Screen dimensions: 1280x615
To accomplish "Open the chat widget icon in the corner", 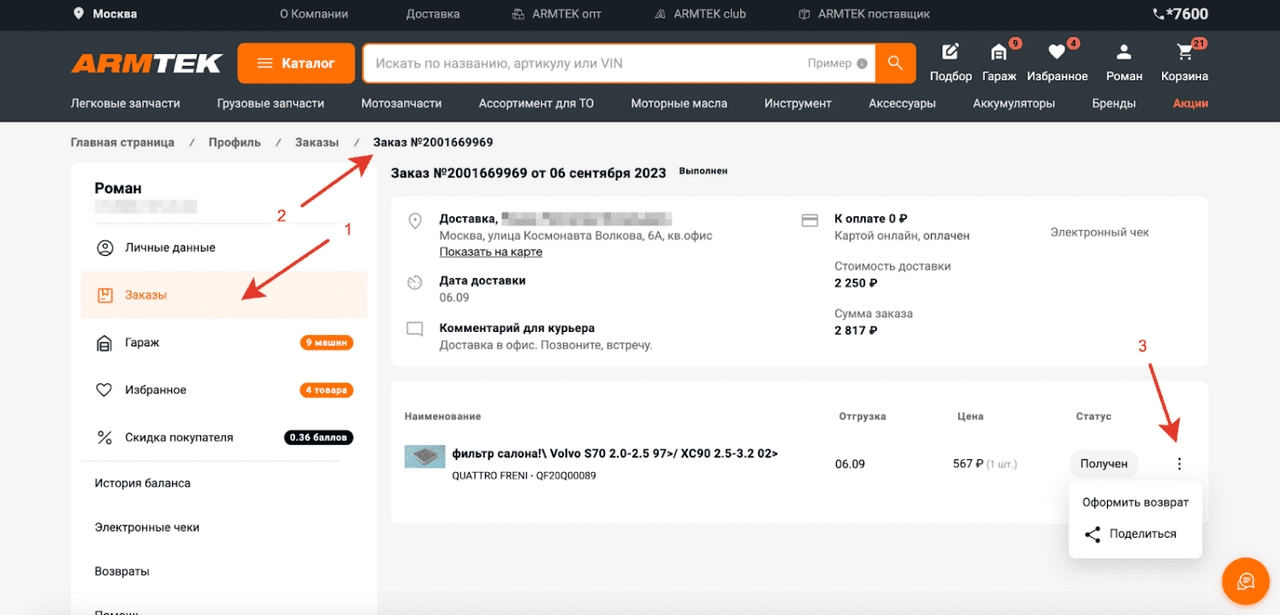I will (x=1245, y=581).
